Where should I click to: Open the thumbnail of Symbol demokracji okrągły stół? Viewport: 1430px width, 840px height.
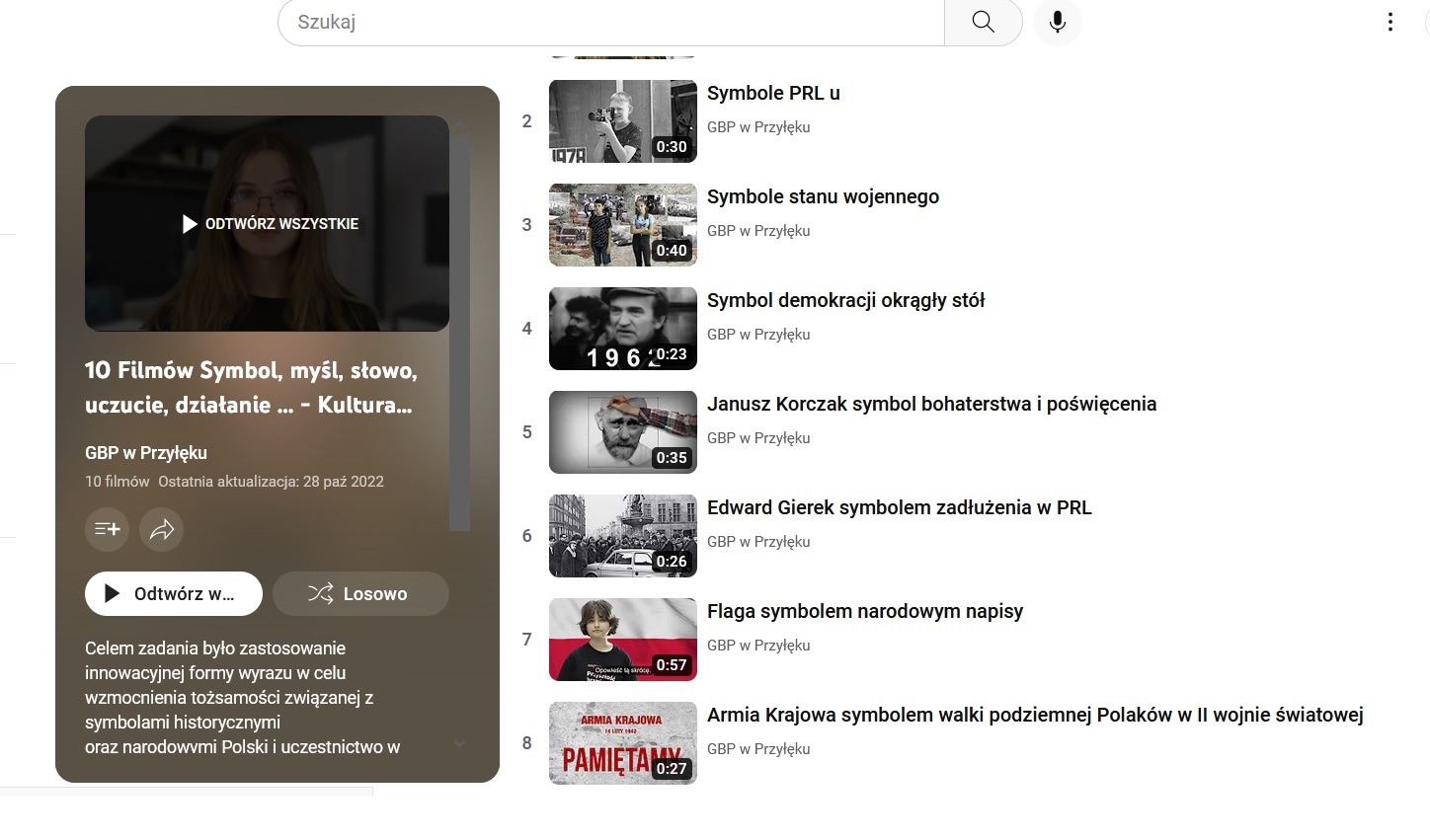tap(623, 329)
